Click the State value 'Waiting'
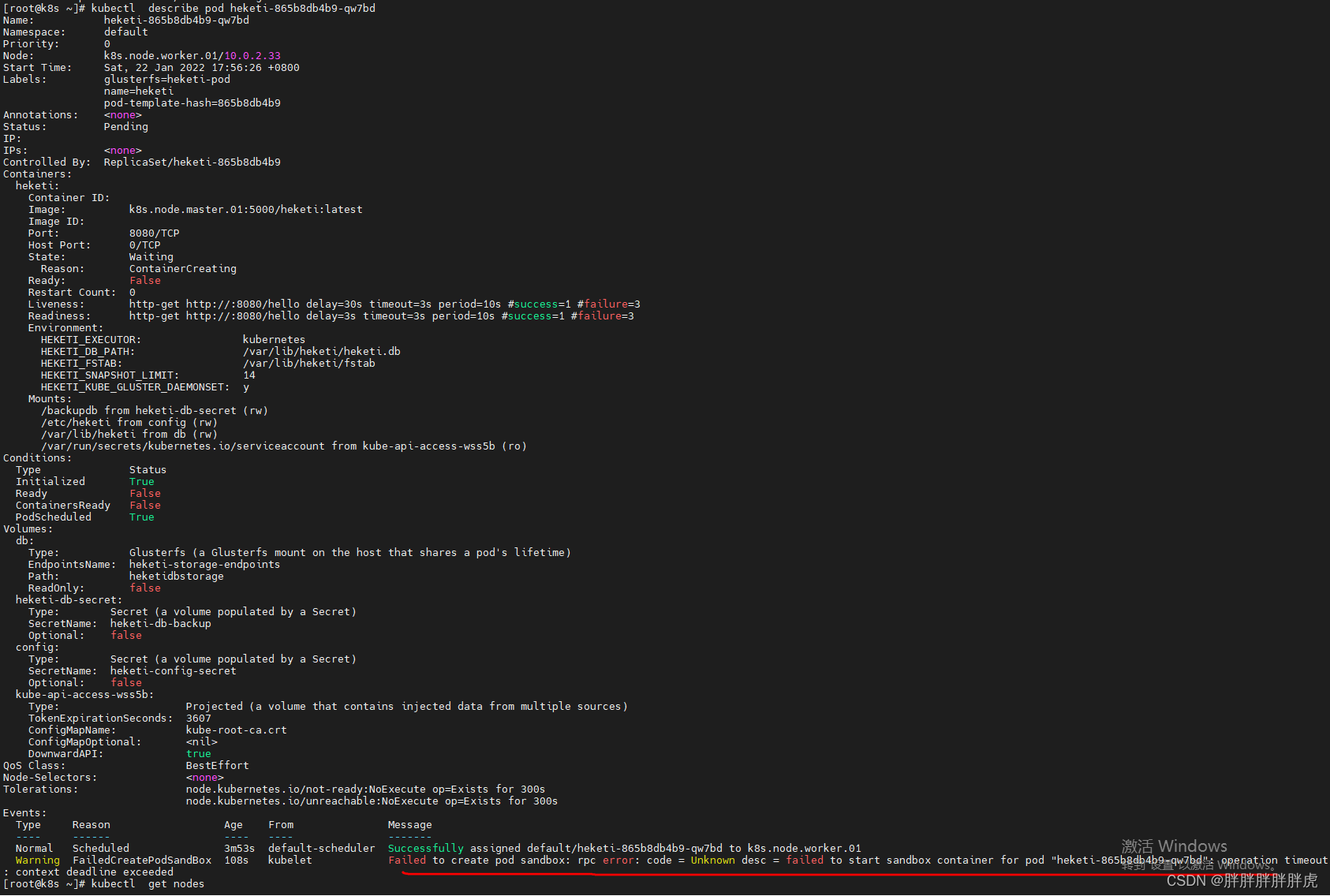1330x896 pixels. (x=151, y=257)
